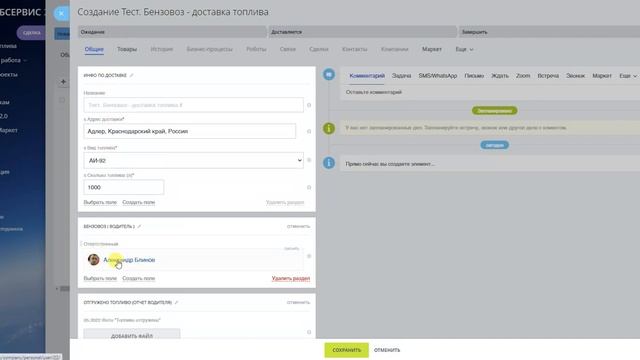The height and width of the screenshot is (360, 640).
Task: Edit the first section title pencil icon
Action: [x=131, y=76]
